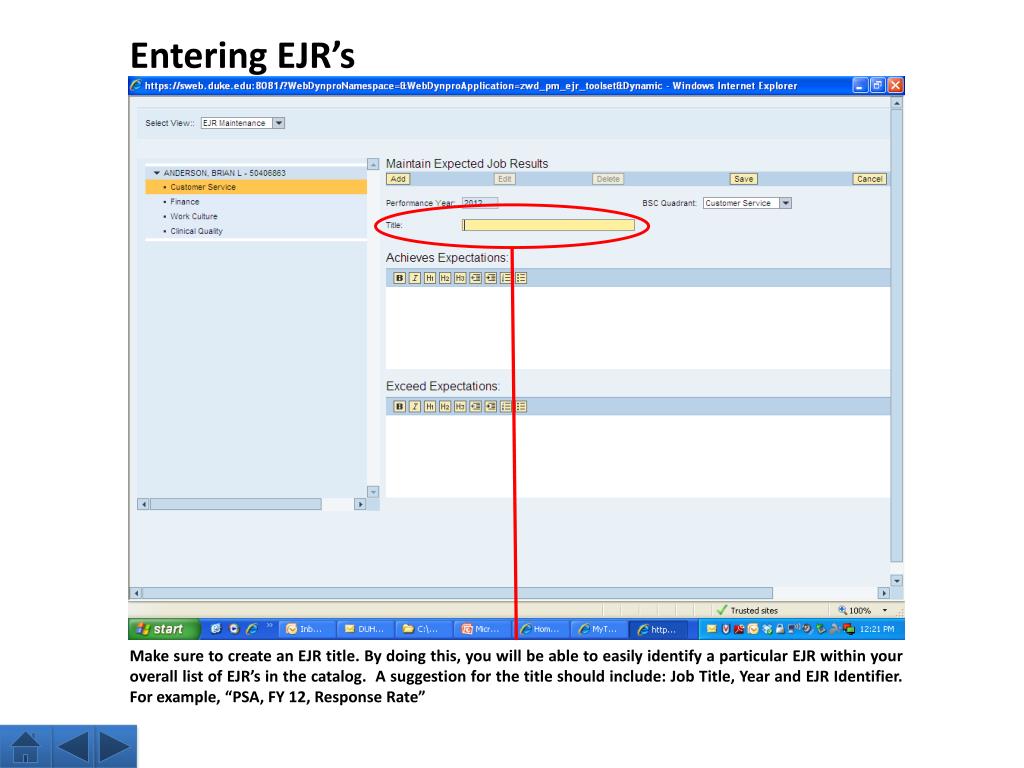Click the page's vertical scrollbar up arrow
Image resolution: width=1024 pixels, height=768 pixels.
[897, 103]
